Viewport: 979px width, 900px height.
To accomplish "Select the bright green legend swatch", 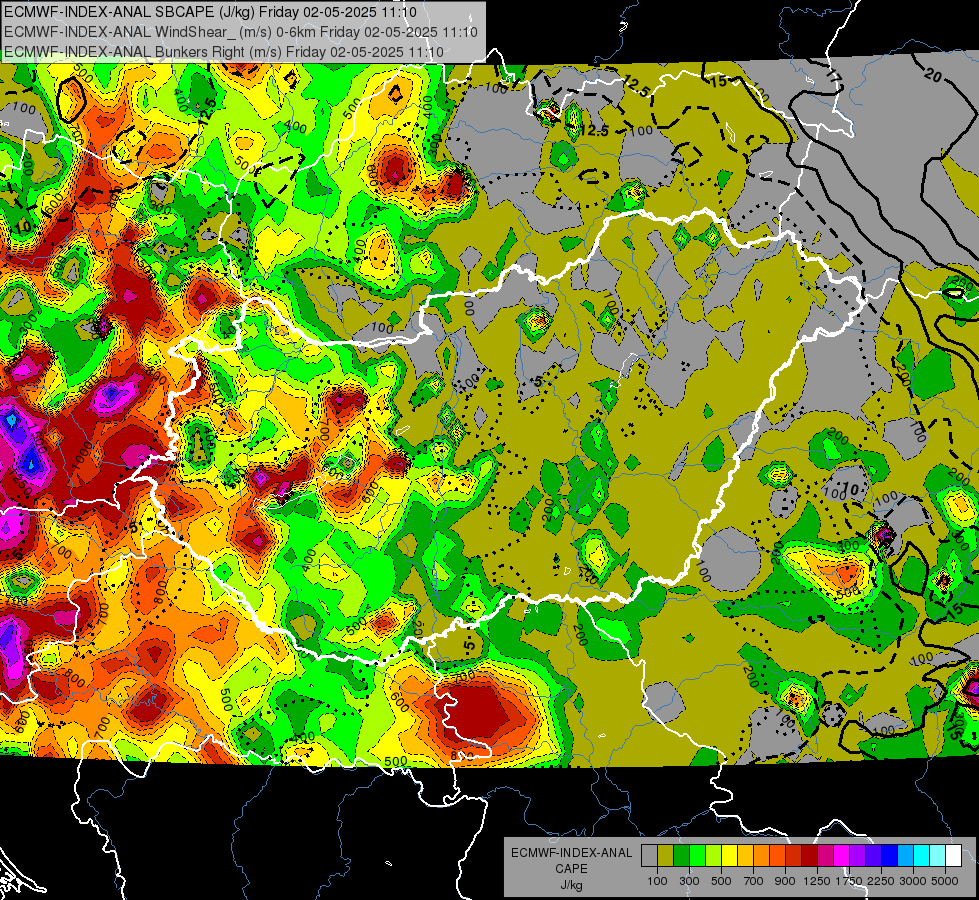I will coord(697,855).
